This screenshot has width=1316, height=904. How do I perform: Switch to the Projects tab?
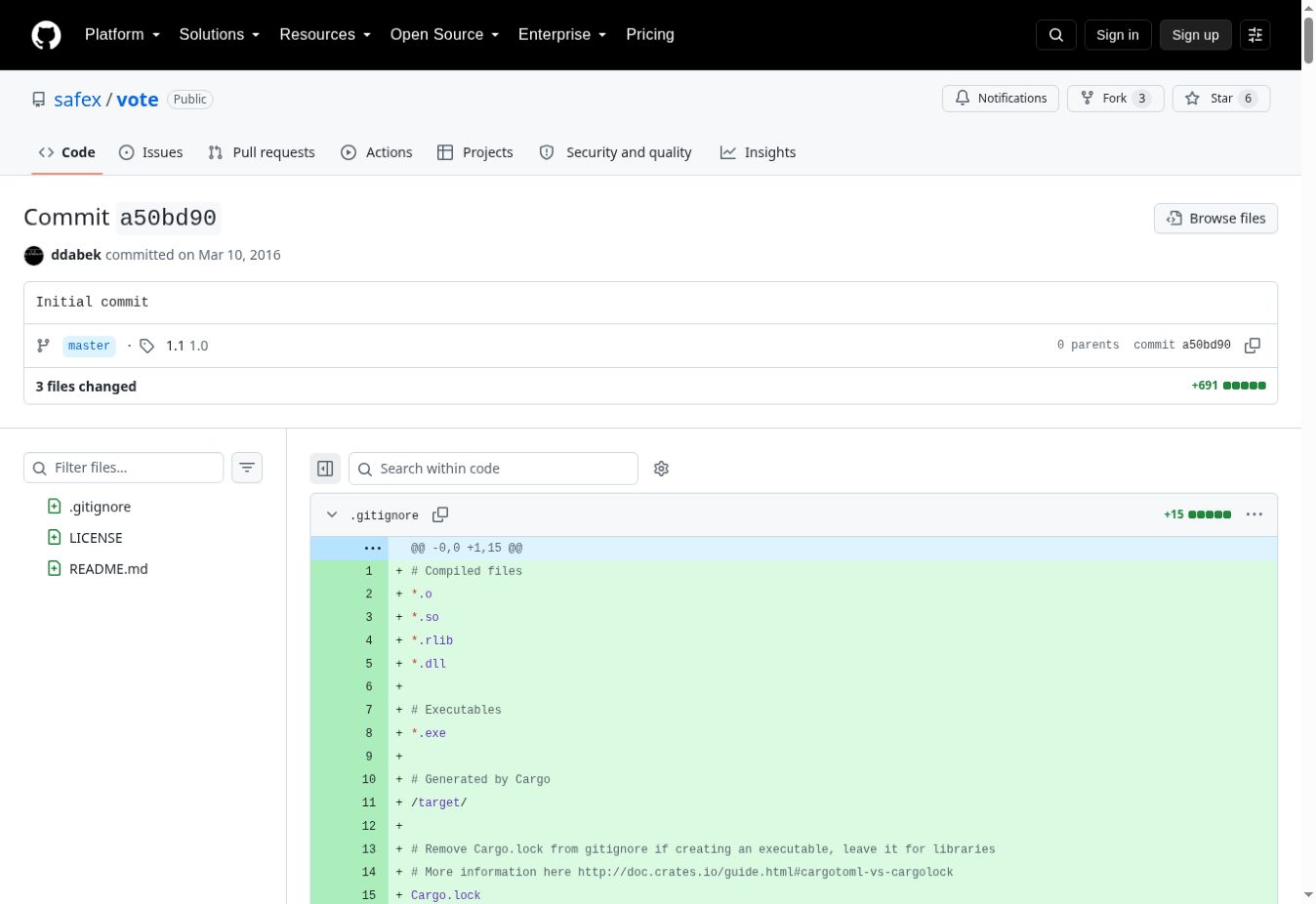tap(475, 152)
